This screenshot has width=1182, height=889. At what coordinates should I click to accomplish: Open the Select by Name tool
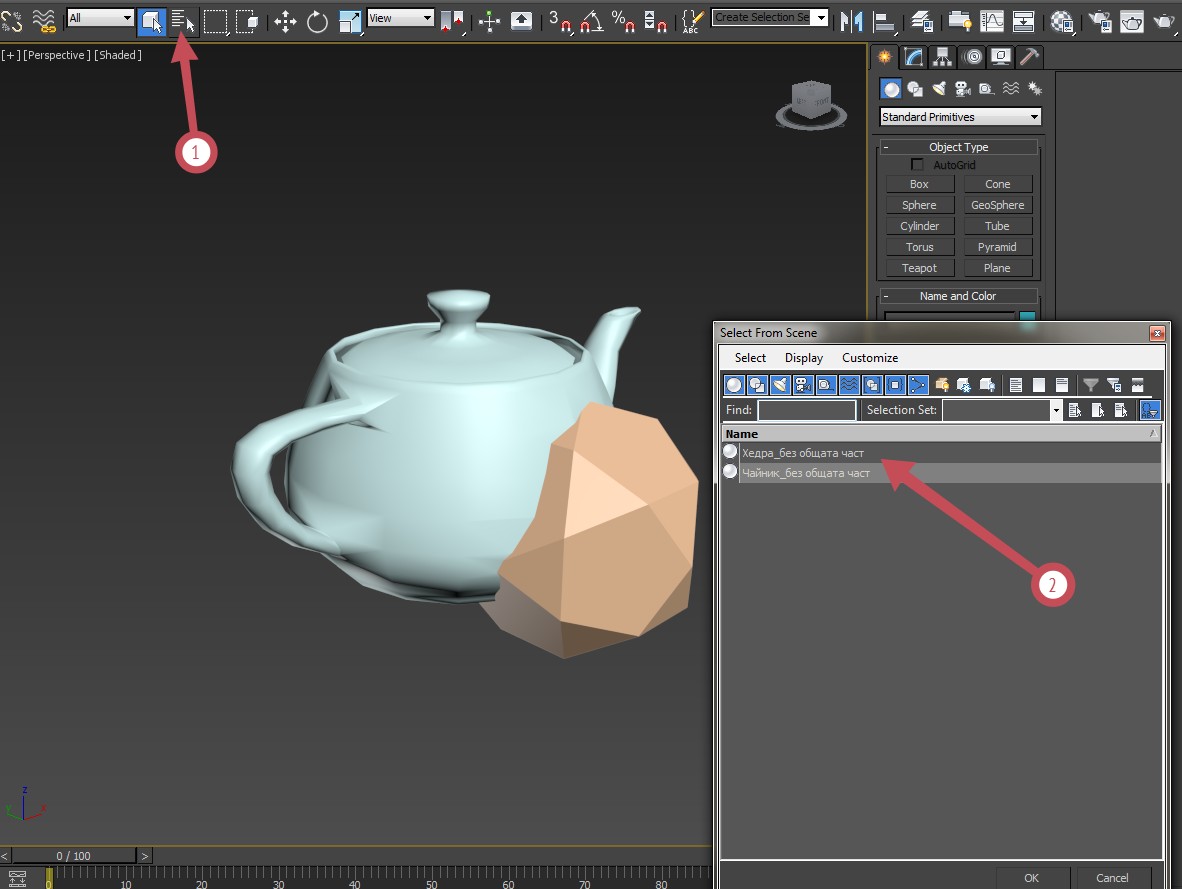click(x=182, y=21)
